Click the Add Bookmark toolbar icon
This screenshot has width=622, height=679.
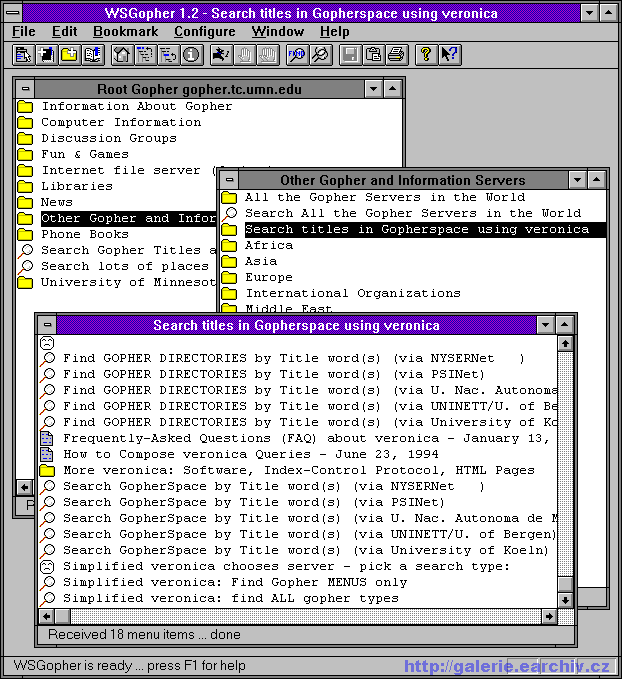point(46,55)
